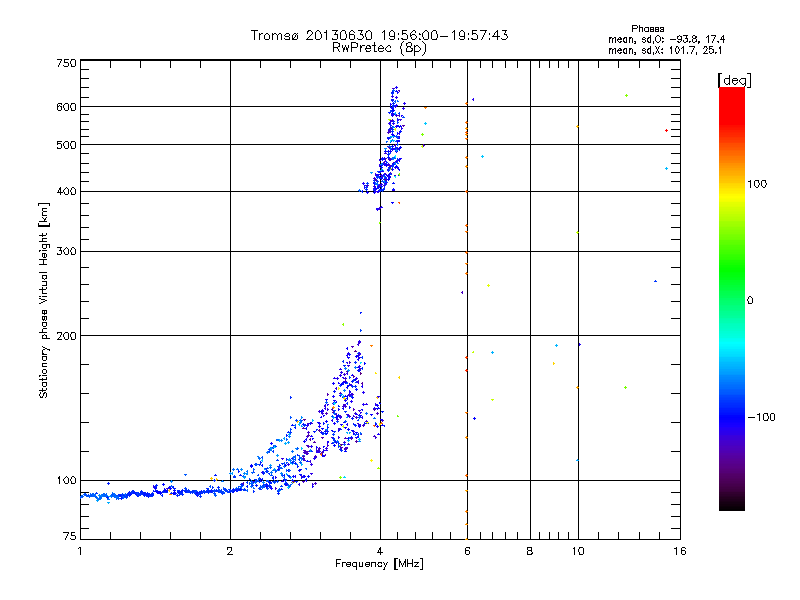Click the colorbar label '-100'
This screenshot has width=800, height=600.
click(762, 417)
